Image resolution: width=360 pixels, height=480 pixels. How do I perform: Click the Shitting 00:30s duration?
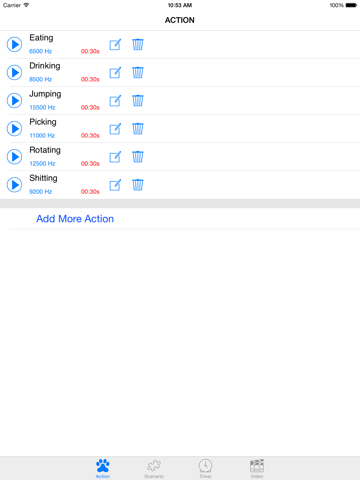click(90, 191)
